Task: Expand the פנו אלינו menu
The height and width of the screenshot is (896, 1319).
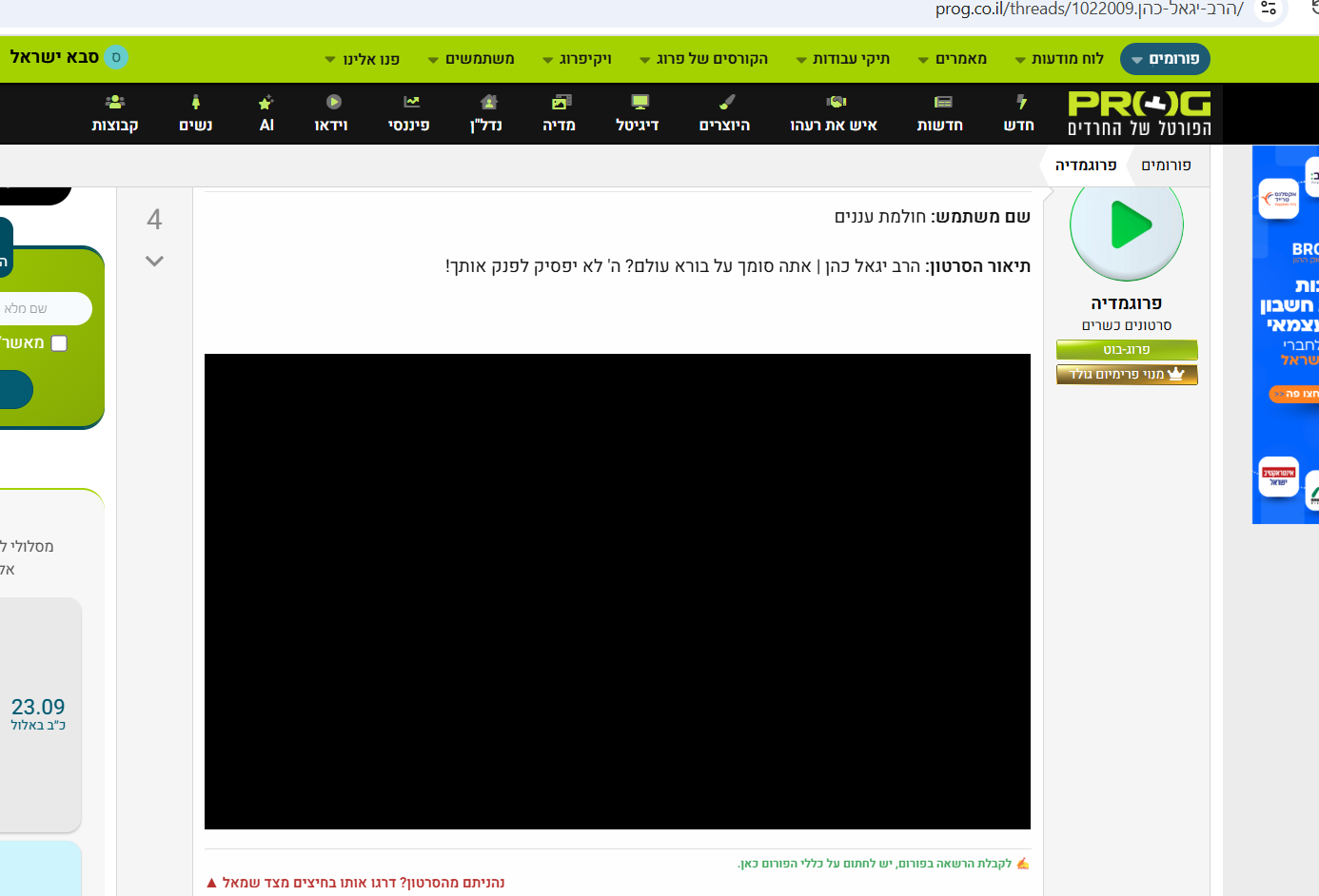Action: [363, 59]
